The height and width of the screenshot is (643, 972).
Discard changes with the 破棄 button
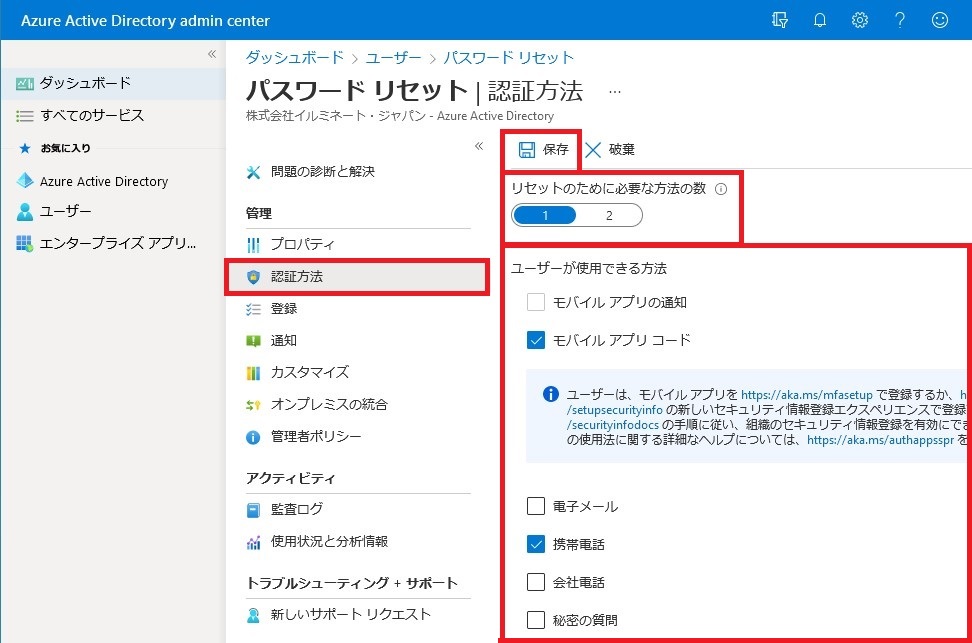(610, 149)
